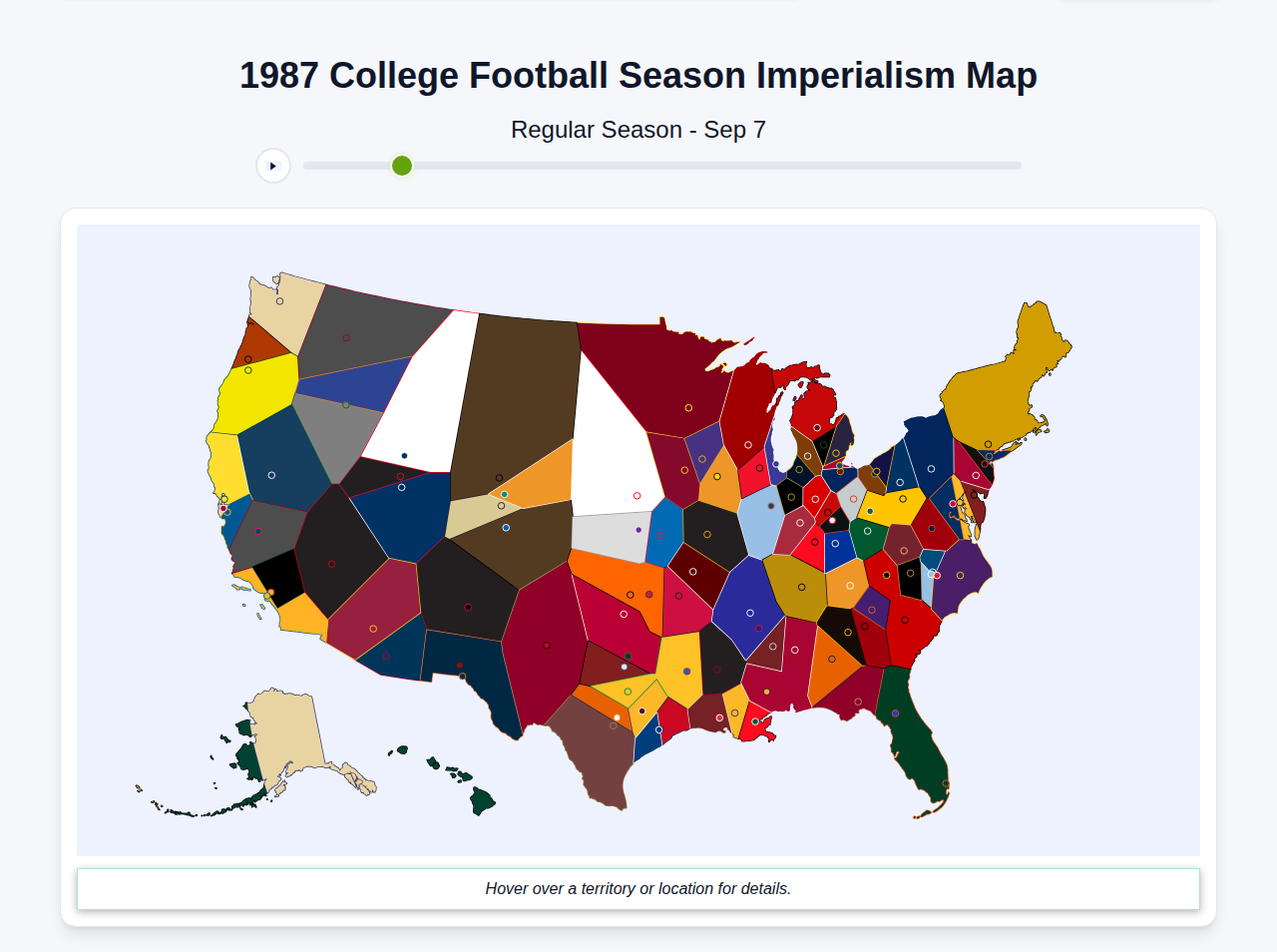Select the team marker in the yellow Oregon territory
The height and width of the screenshot is (952, 1277).
[249, 369]
